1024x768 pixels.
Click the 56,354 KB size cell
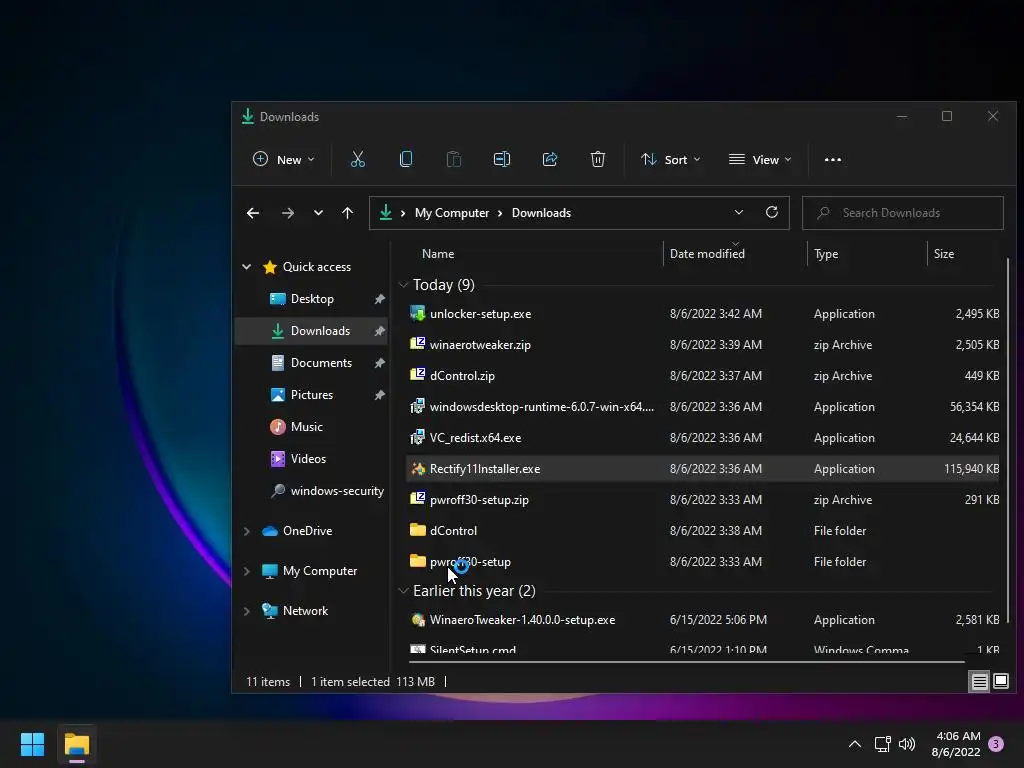(x=974, y=407)
